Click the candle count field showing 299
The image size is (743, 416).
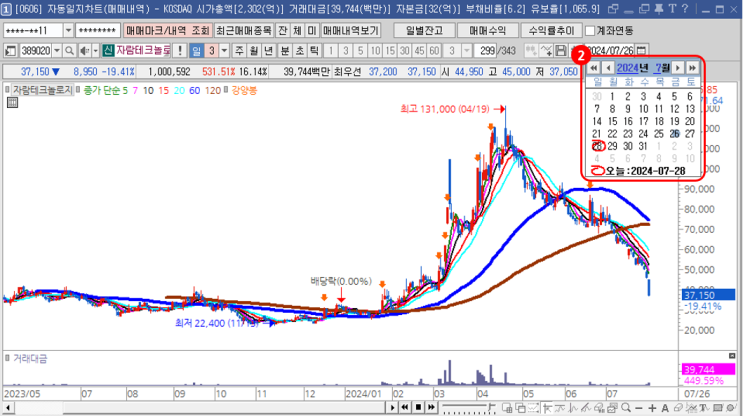point(484,50)
